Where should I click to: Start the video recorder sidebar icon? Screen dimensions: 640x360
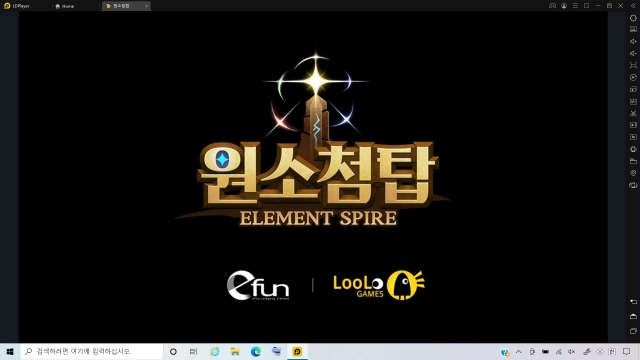pyautogui.click(x=633, y=125)
